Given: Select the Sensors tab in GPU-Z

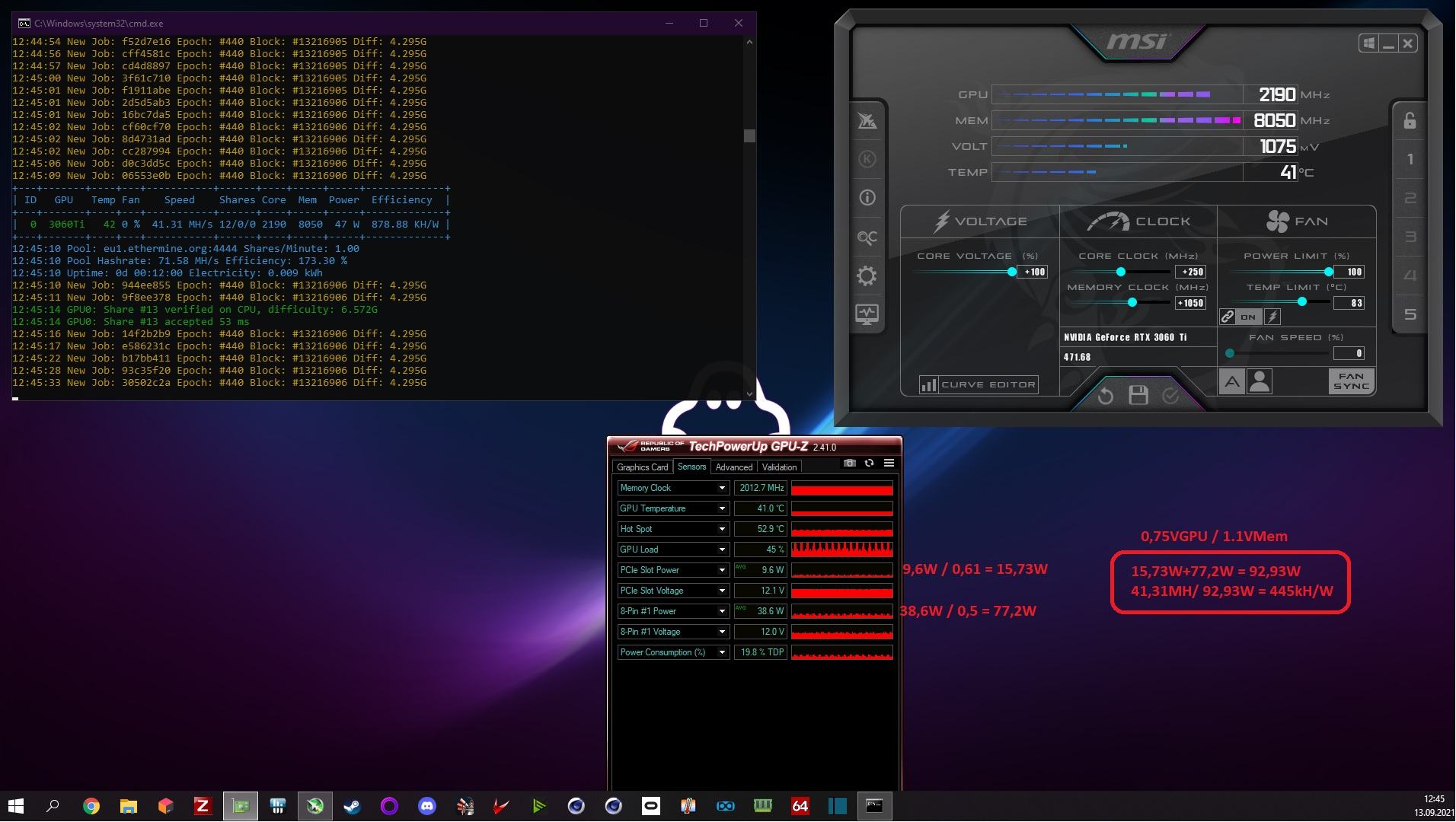Looking at the screenshot, I should 691,467.
